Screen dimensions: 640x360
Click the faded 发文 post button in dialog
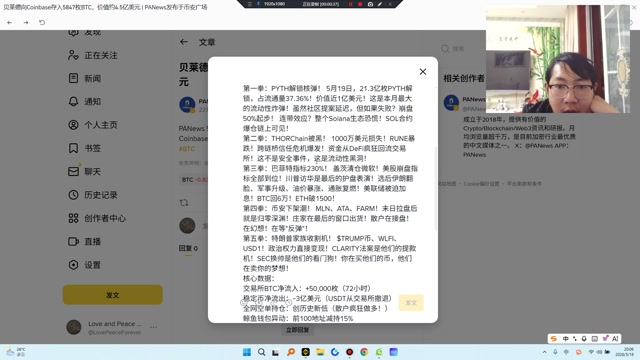coord(411,302)
